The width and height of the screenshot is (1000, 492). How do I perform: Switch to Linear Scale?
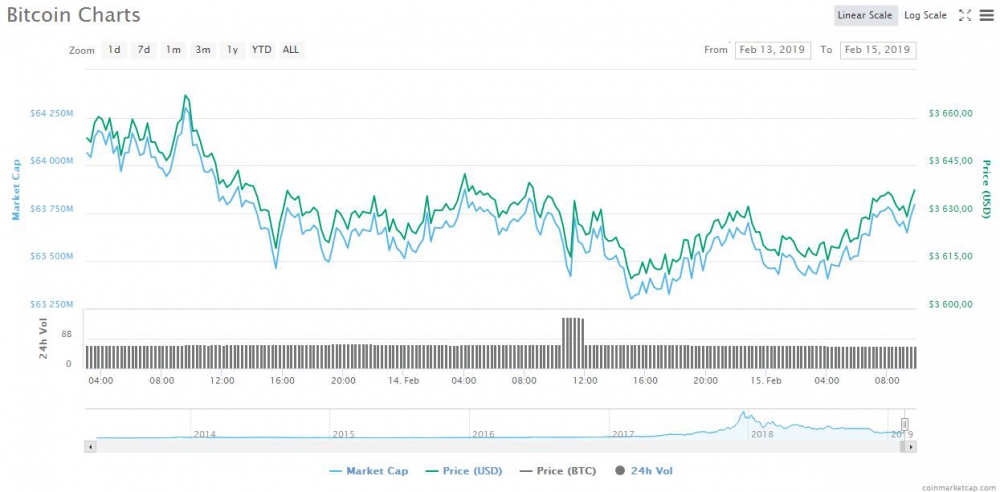[x=865, y=15]
